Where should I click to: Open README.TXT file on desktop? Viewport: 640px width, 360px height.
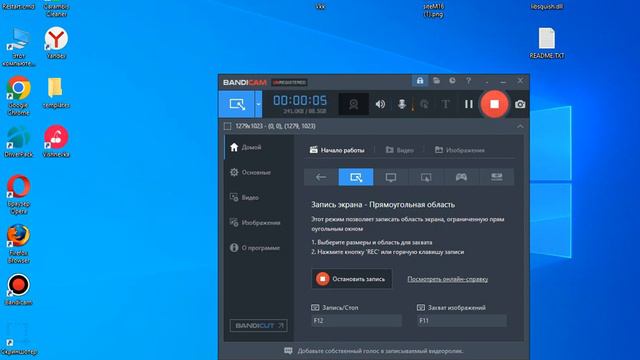click(x=547, y=43)
